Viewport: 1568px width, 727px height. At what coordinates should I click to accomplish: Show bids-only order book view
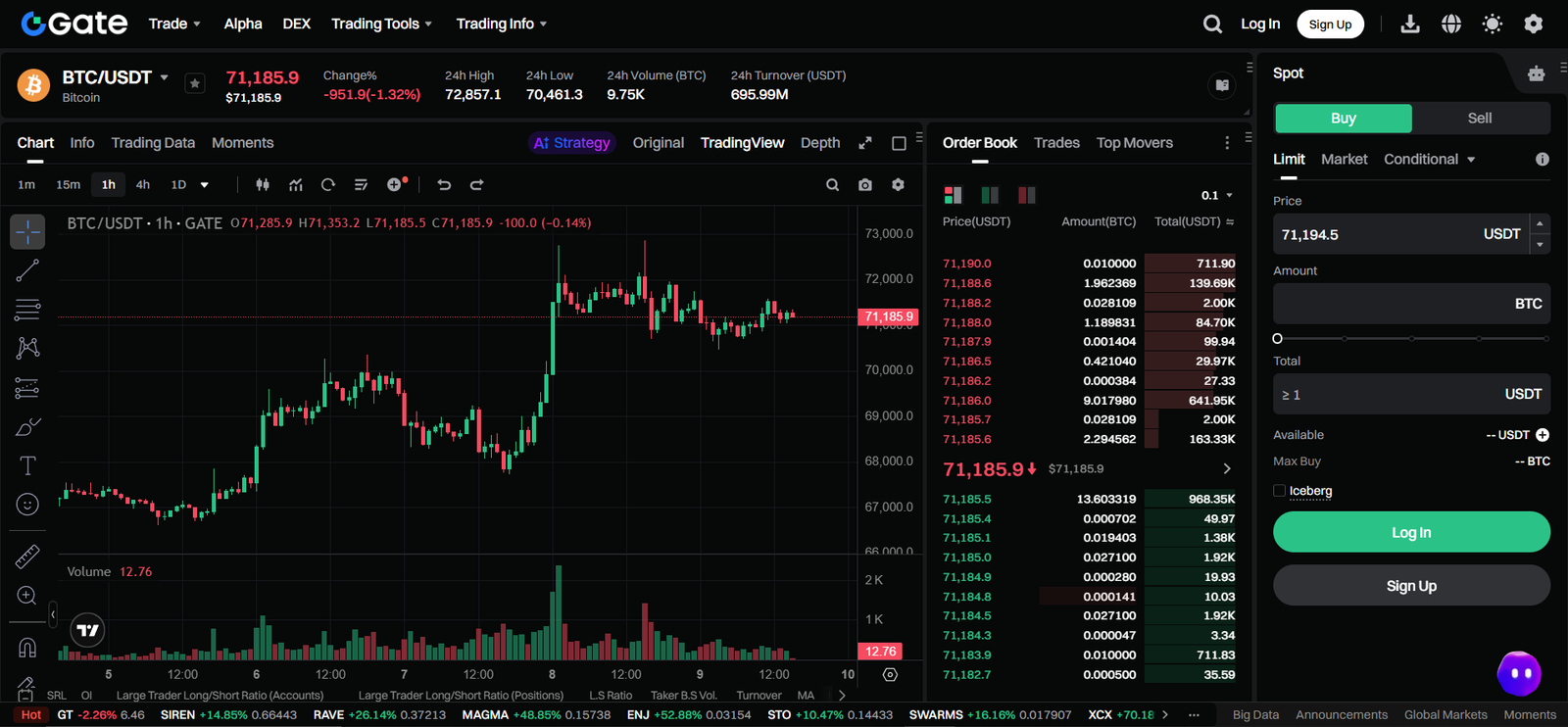point(990,195)
